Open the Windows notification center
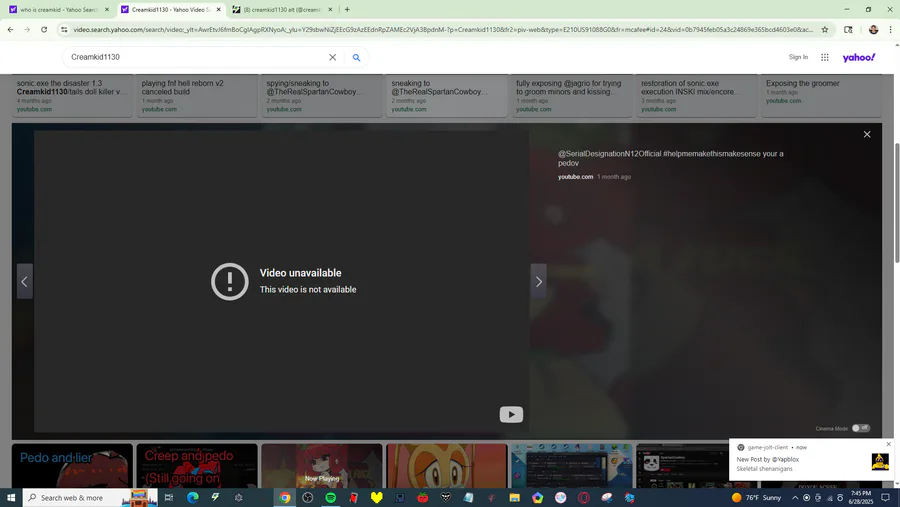900x507 pixels. 886,498
